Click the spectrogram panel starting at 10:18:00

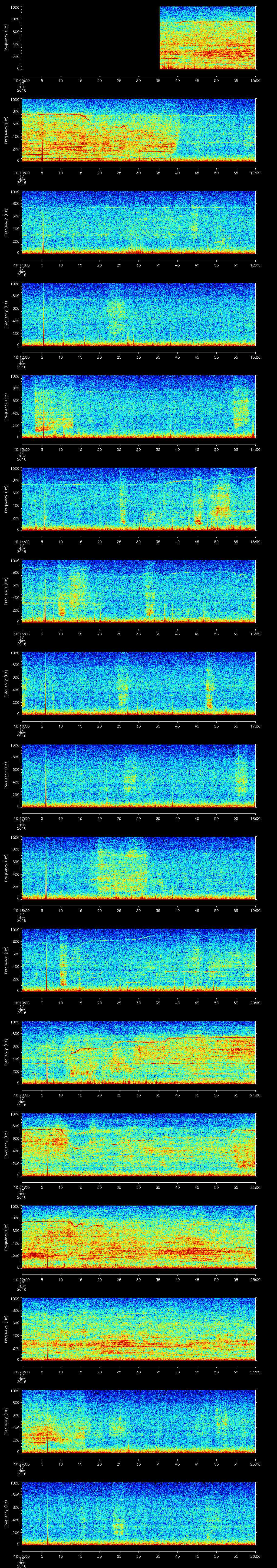[138, 868]
